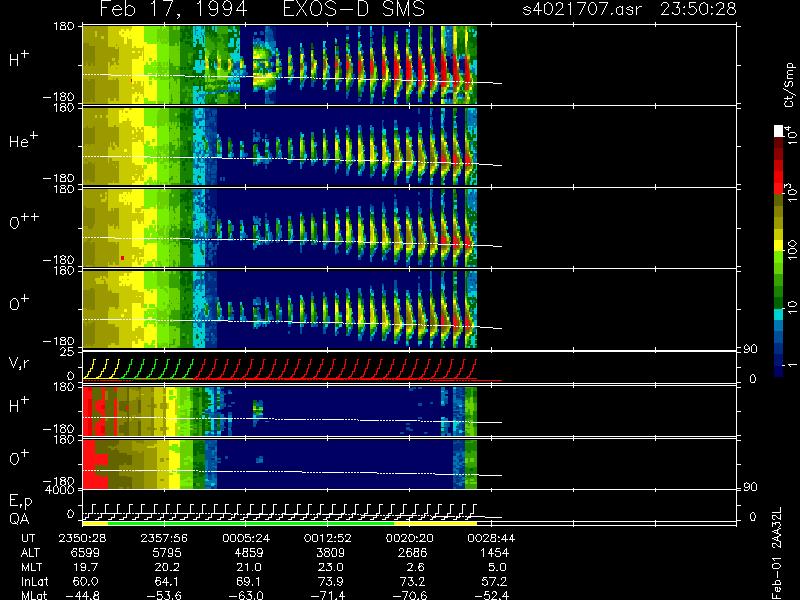Click the InLat value '73.2'
This screenshot has width=800, height=600.
[413, 581]
